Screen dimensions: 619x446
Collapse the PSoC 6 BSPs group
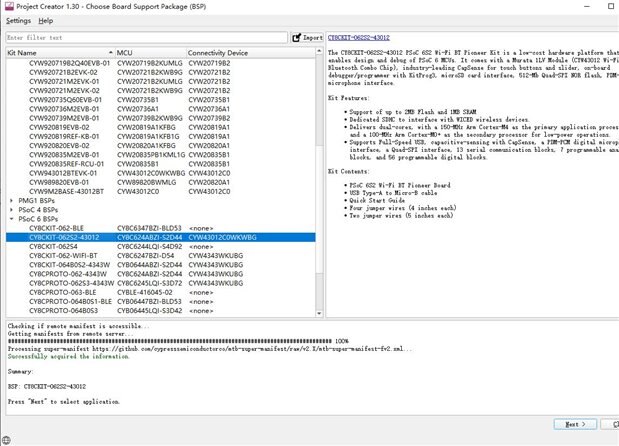pos(11,219)
